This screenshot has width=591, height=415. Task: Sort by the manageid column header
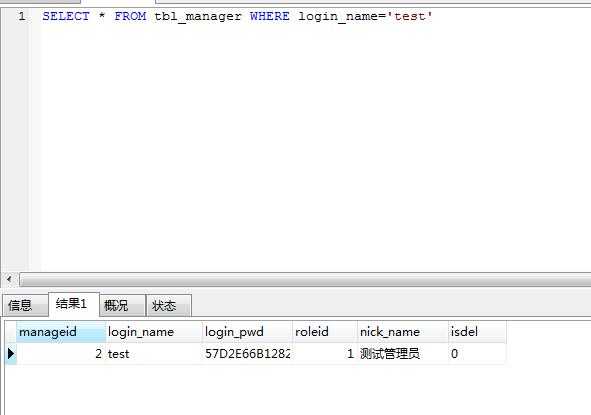(x=61, y=332)
